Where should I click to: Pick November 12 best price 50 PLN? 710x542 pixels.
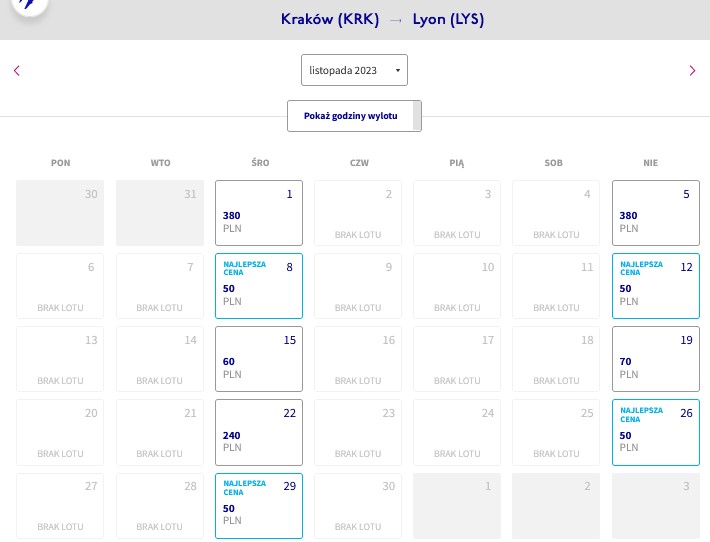(656, 286)
